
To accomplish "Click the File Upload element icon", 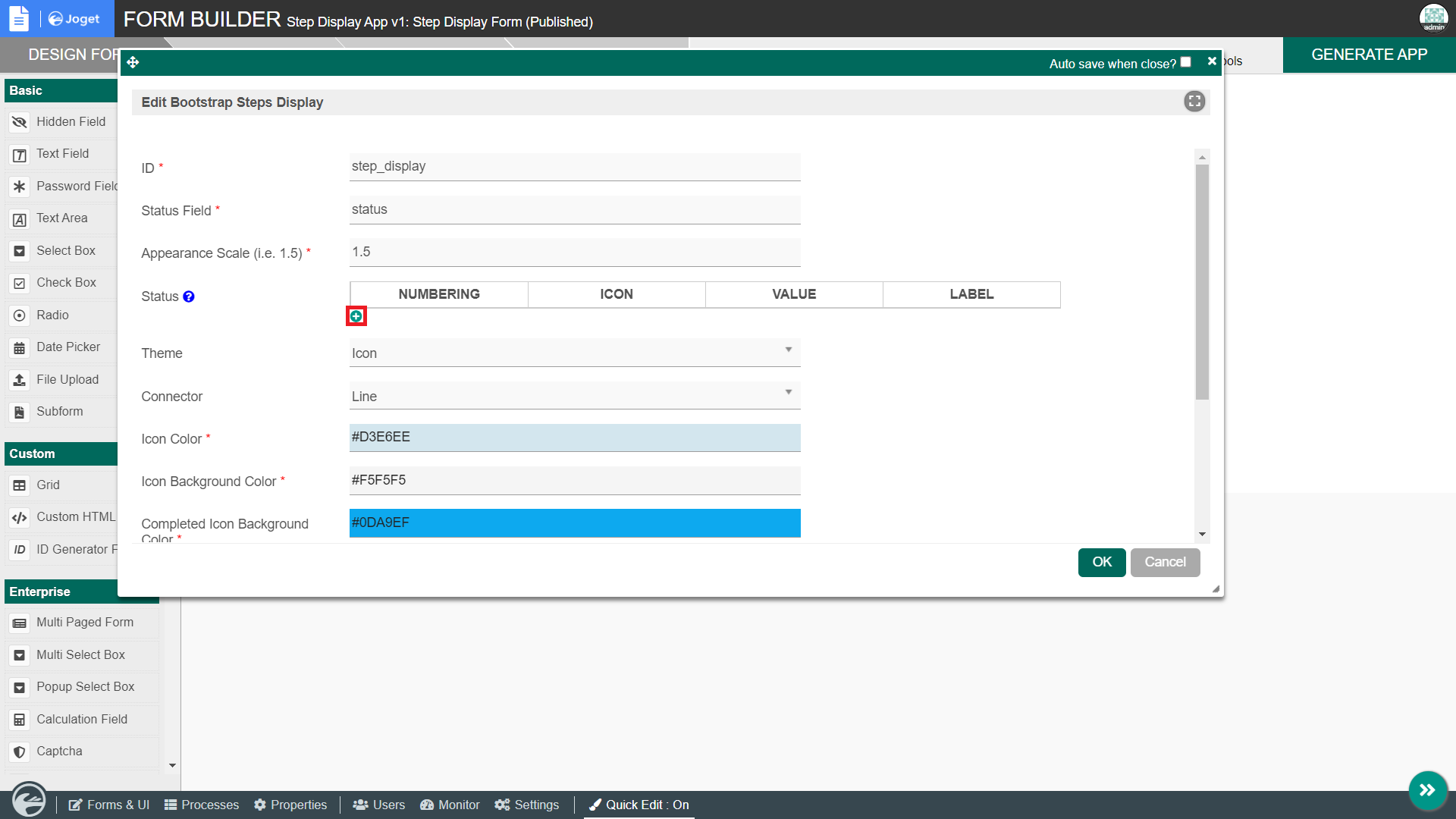I will (20, 380).
